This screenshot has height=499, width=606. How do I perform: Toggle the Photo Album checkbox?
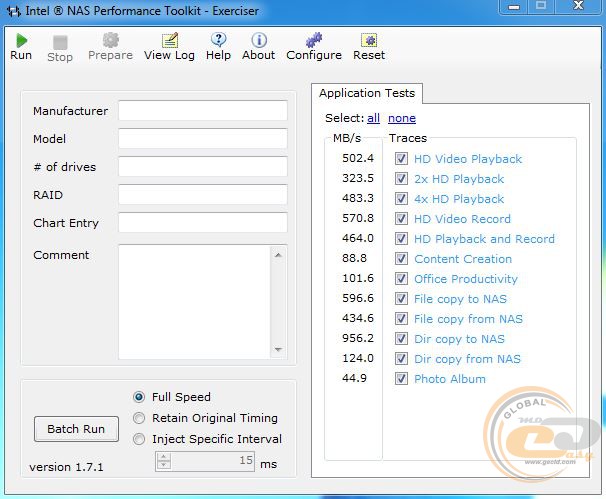click(401, 379)
